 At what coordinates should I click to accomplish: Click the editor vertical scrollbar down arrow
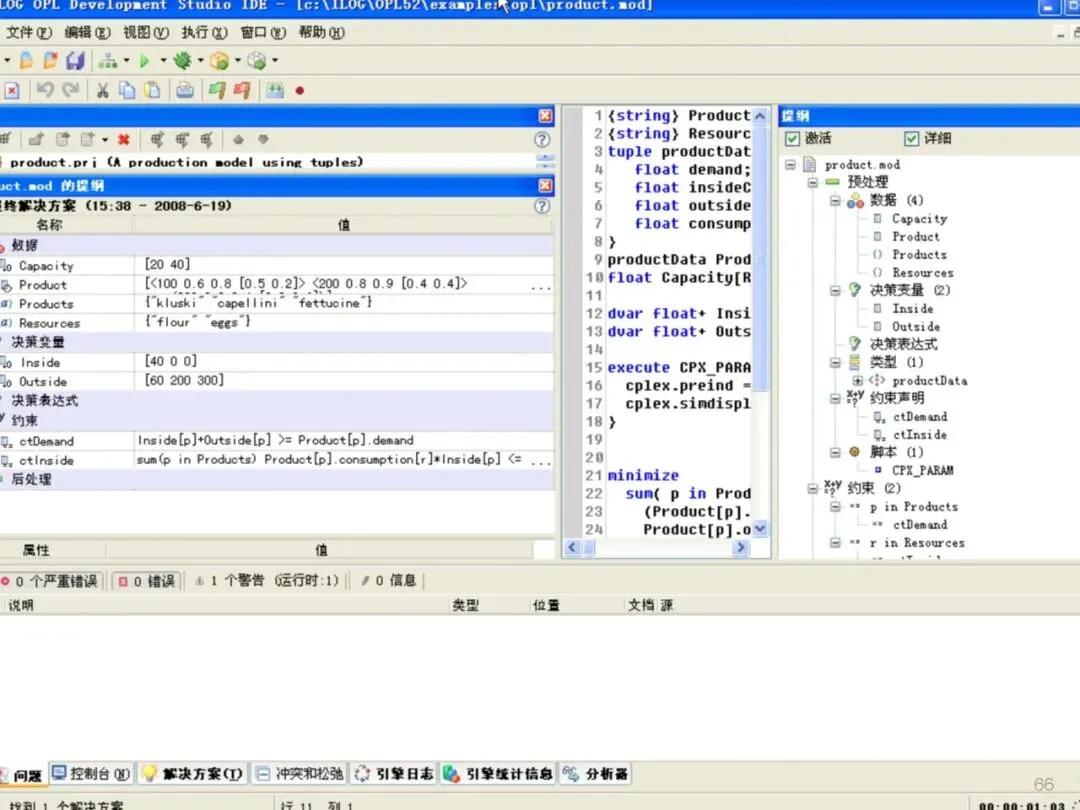click(760, 529)
